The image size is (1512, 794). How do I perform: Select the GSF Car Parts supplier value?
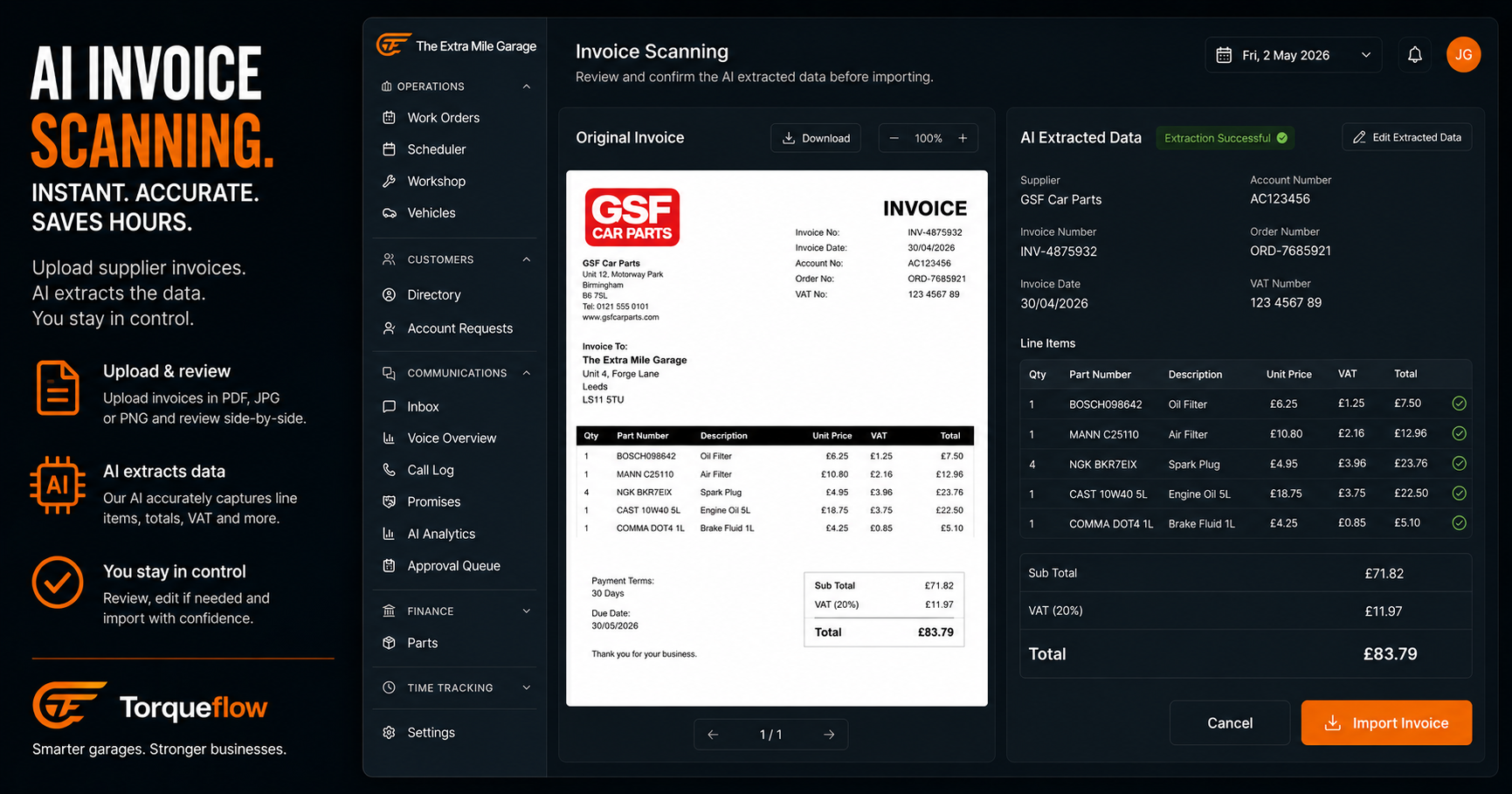tap(1060, 199)
